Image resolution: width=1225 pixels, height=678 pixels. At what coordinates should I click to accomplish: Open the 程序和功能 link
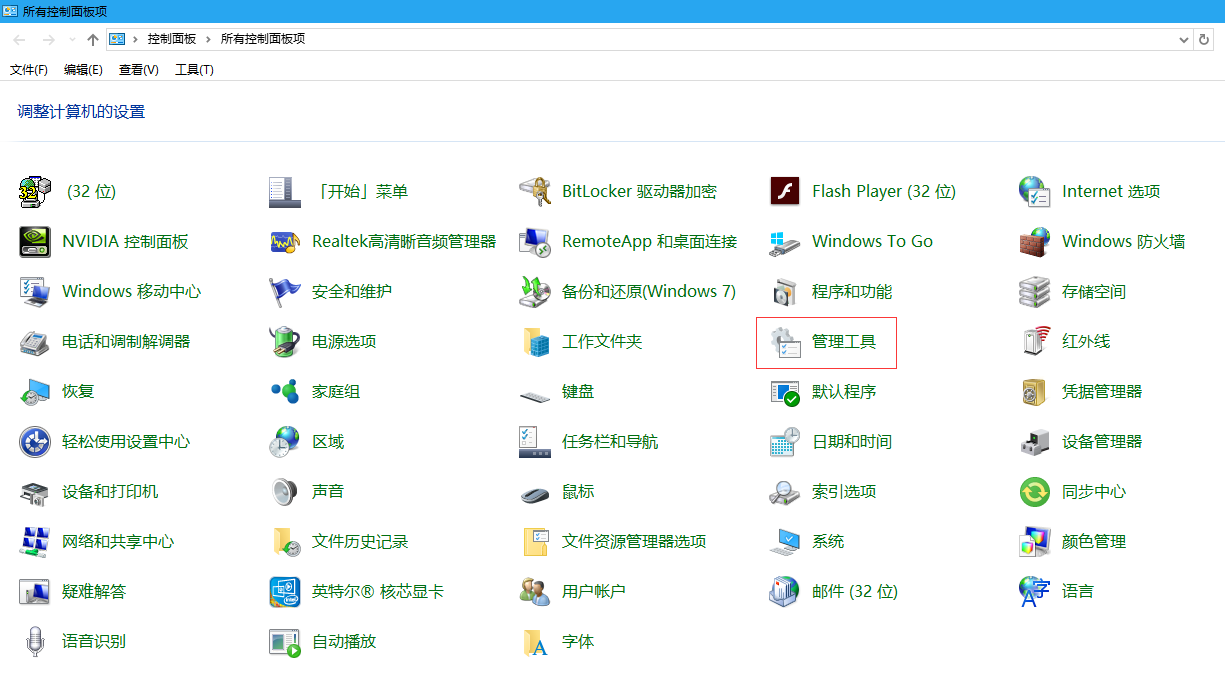point(852,291)
